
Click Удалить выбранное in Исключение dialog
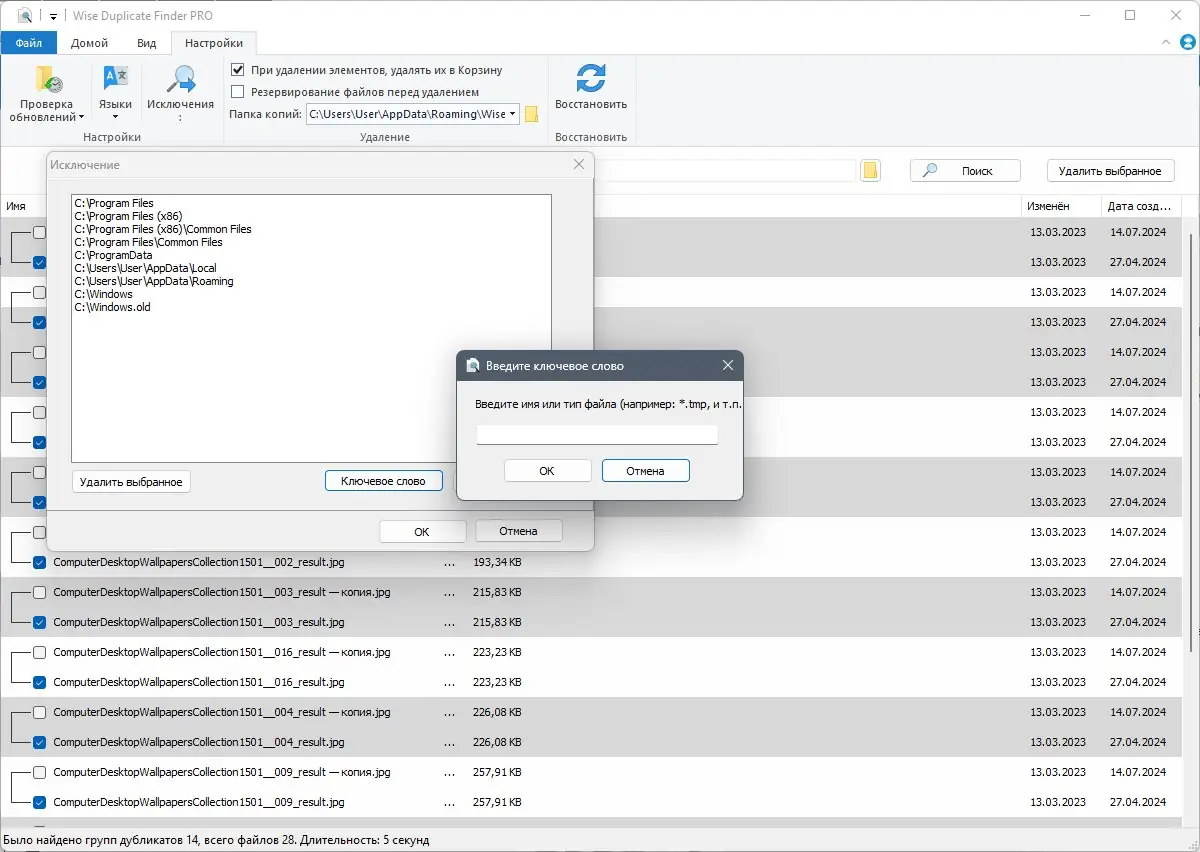pyautogui.click(x=131, y=482)
